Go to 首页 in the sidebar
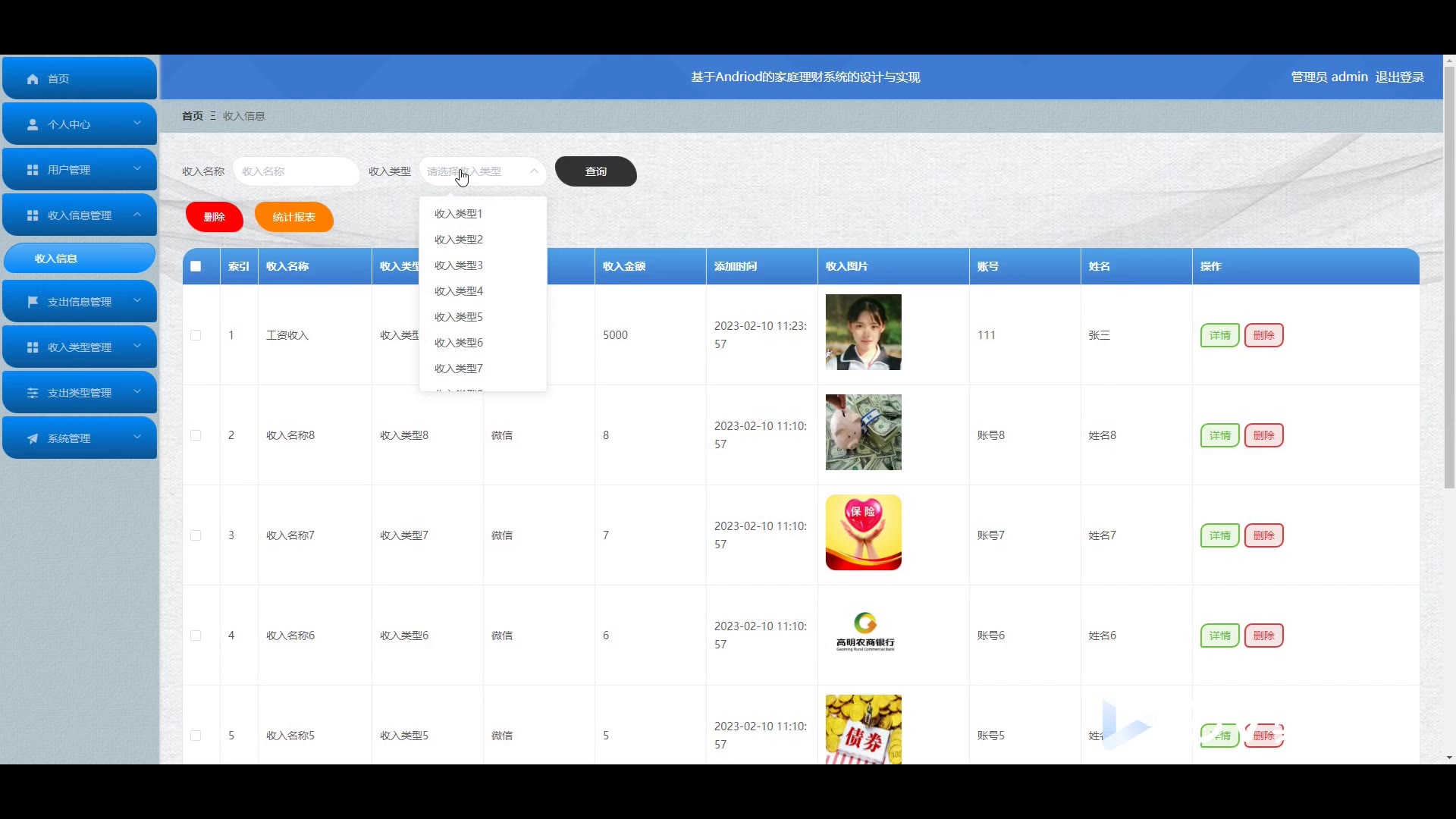The image size is (1456, 819). pyautogui.click(x=80, y=79)
